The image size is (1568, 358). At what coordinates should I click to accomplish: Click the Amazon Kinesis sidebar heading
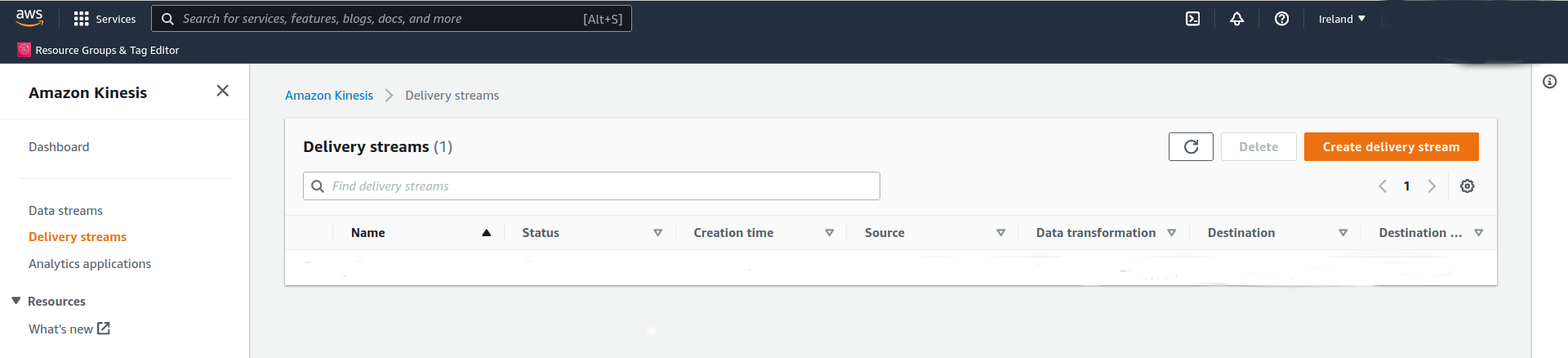88,92
